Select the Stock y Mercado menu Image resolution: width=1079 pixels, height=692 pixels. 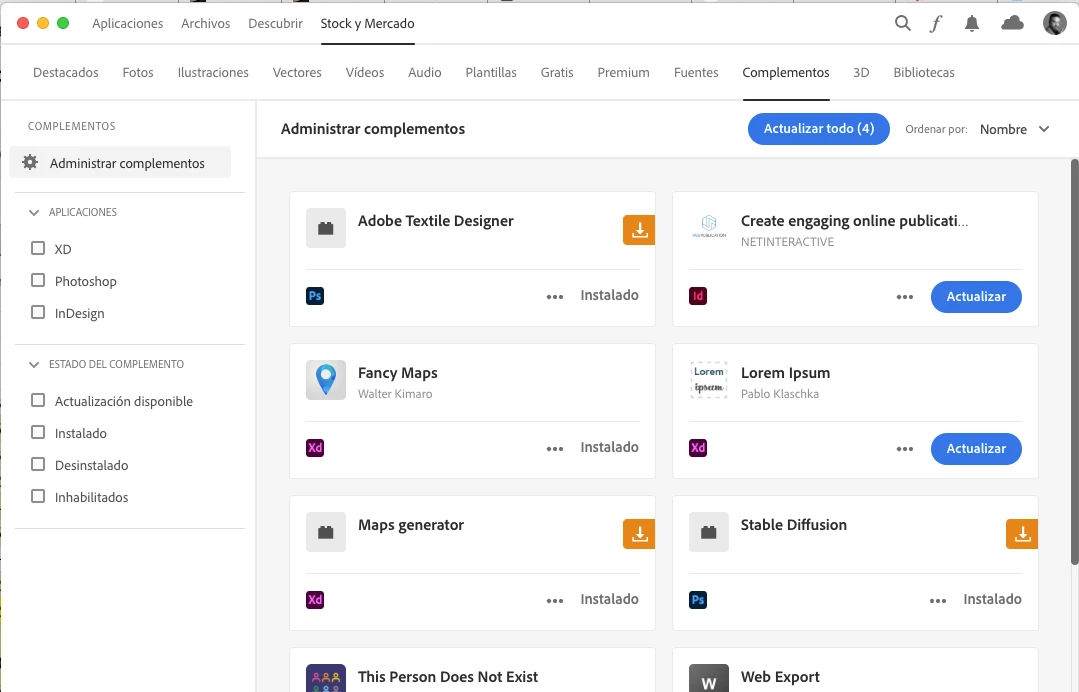[367, 23]
